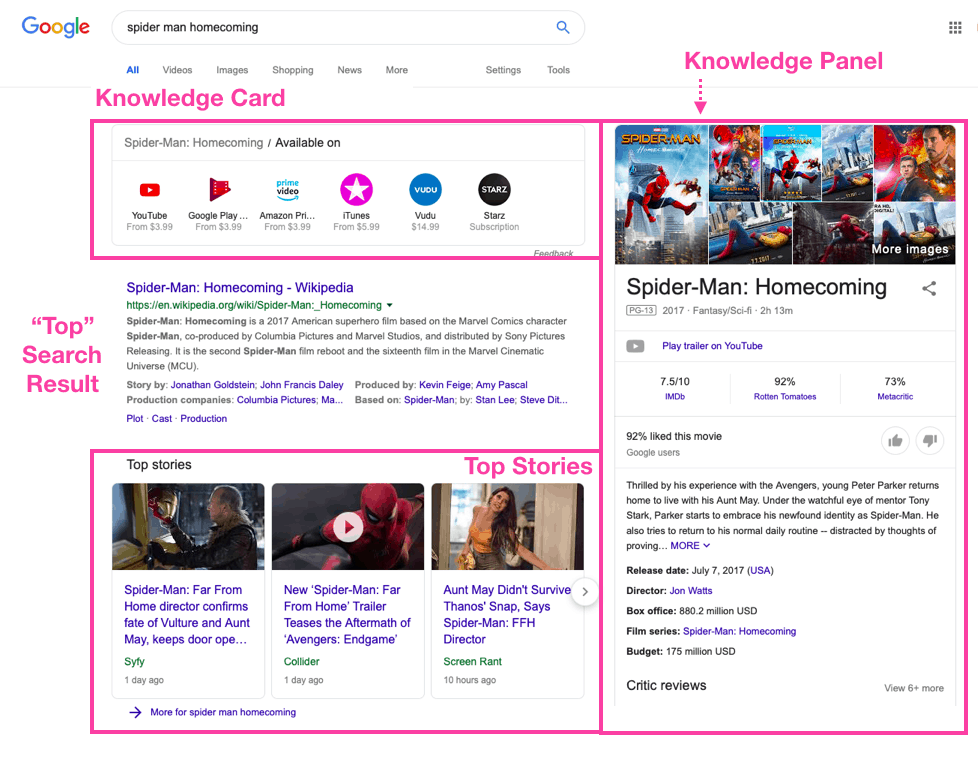Show next top stories with arrow
Image resolution: width=978 pixels, height=763 pixels.
586,592
